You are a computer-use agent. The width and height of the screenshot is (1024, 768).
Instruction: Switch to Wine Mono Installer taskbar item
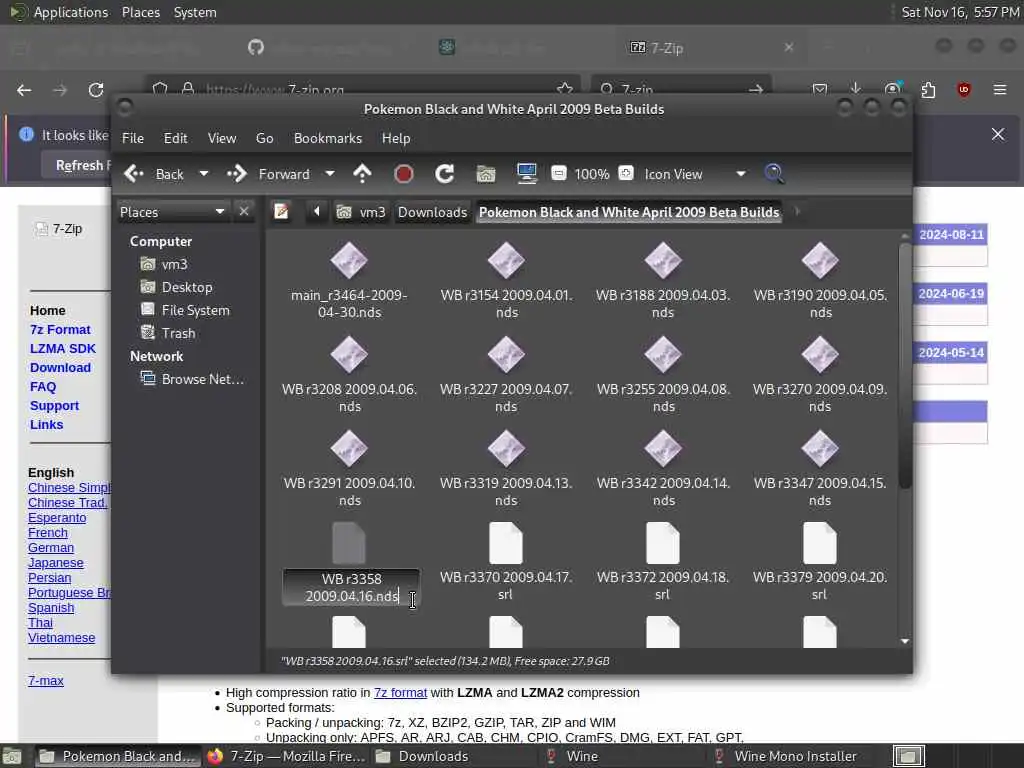point(785,756)
